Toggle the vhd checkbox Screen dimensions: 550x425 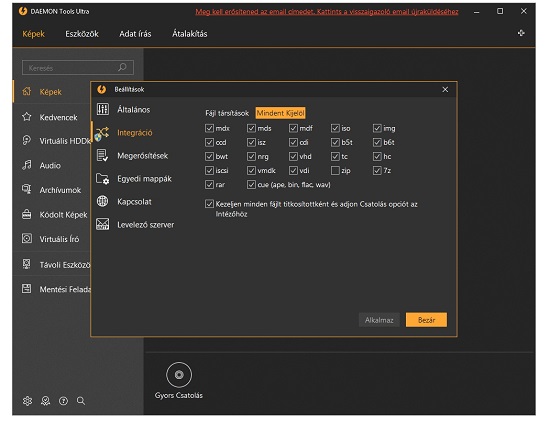click(293, 156)
